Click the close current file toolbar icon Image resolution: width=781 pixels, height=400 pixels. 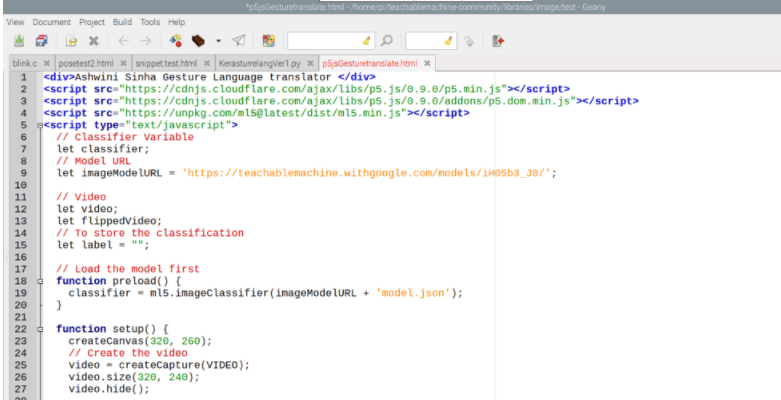click(93, 41)
